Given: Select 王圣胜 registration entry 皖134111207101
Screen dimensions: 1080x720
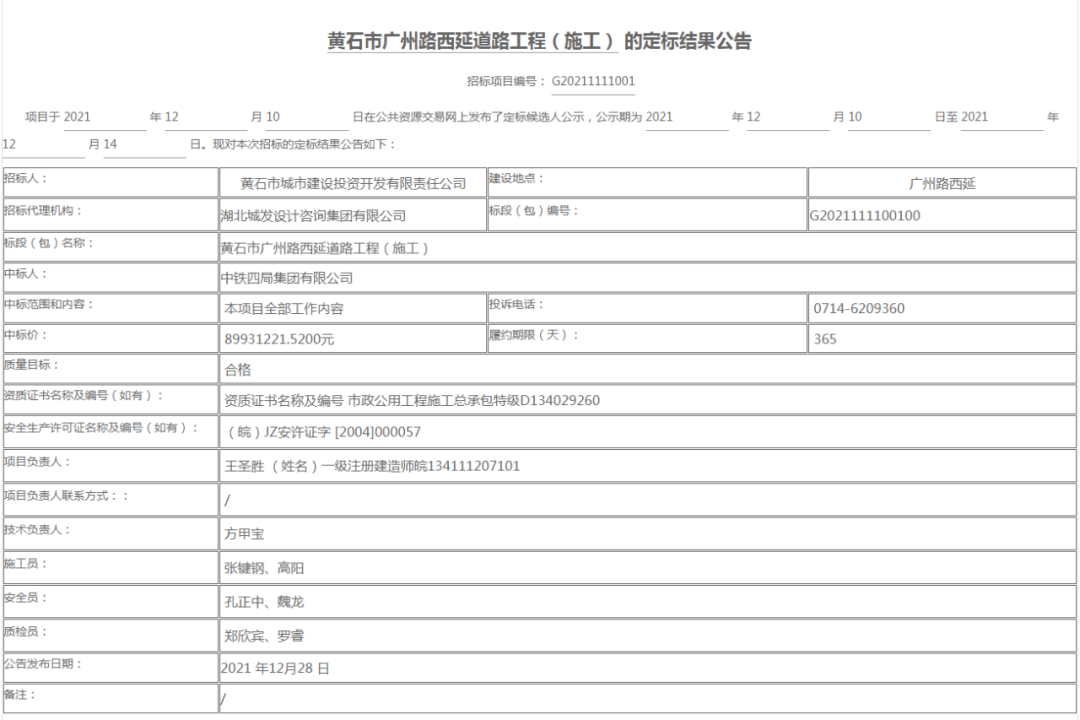Looking at the screenshot, I should click(372, 466).
